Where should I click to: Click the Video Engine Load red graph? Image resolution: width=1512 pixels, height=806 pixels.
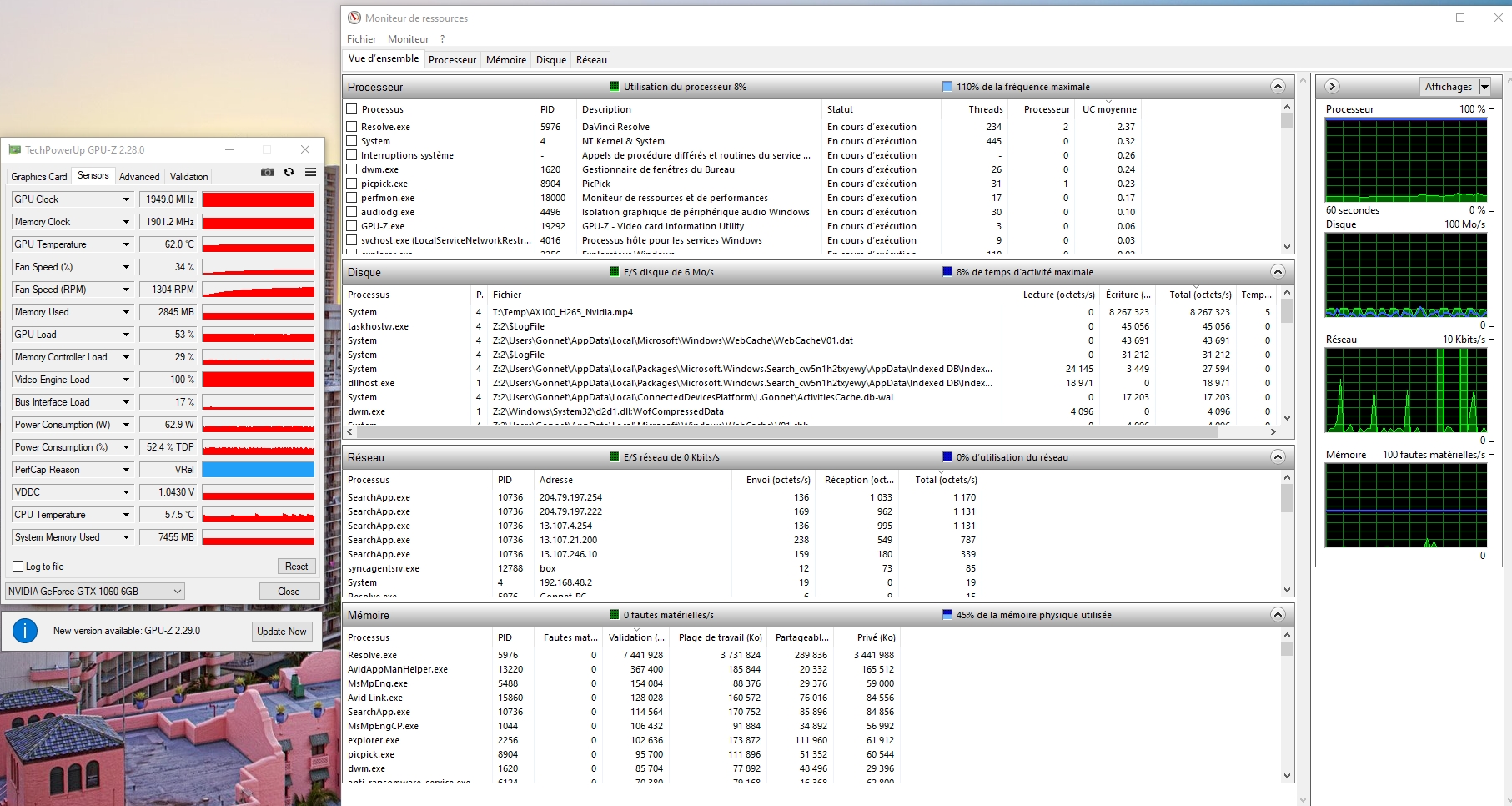(x=259, y=380)
